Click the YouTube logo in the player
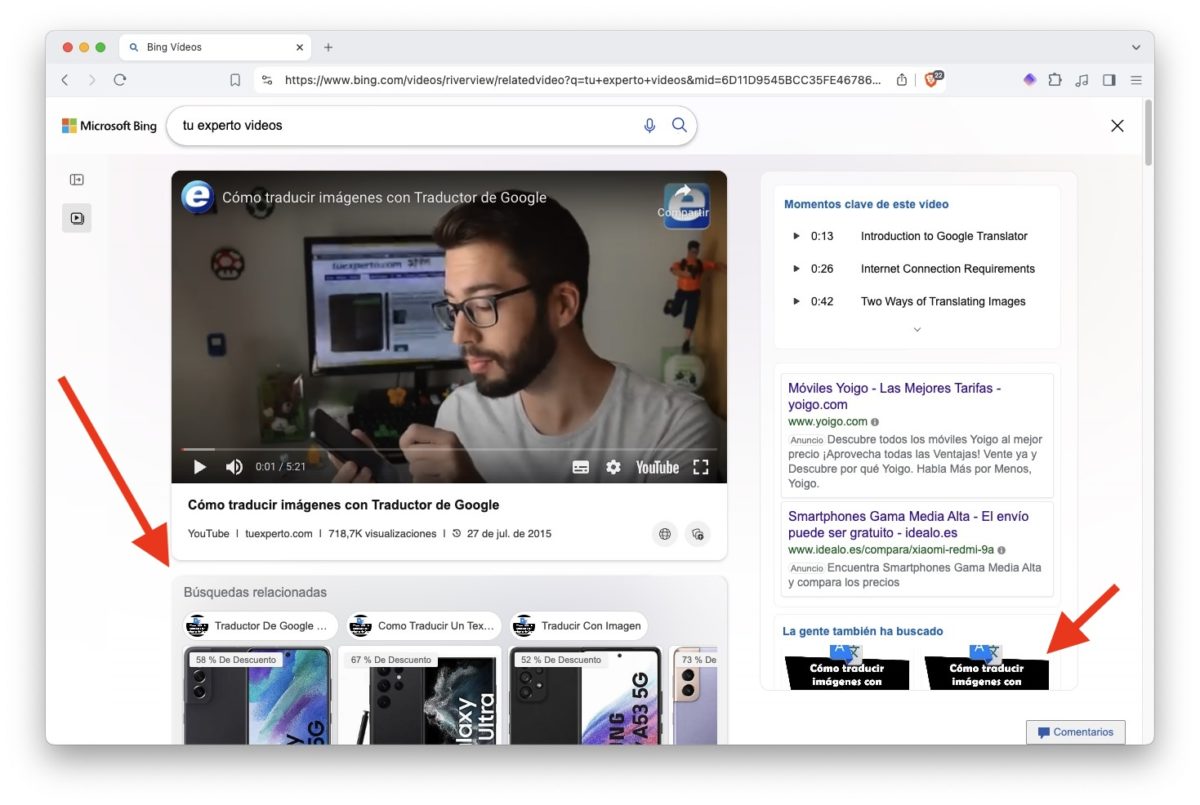Screen dimensions: 1200x805 658,466
